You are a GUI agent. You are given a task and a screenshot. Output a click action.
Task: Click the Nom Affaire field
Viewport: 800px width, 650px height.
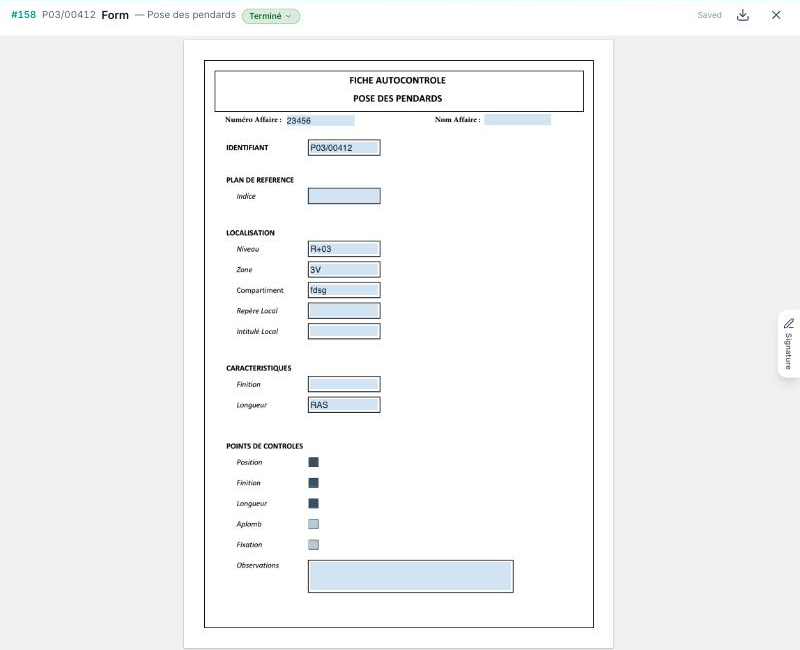[x=517, y=120]
